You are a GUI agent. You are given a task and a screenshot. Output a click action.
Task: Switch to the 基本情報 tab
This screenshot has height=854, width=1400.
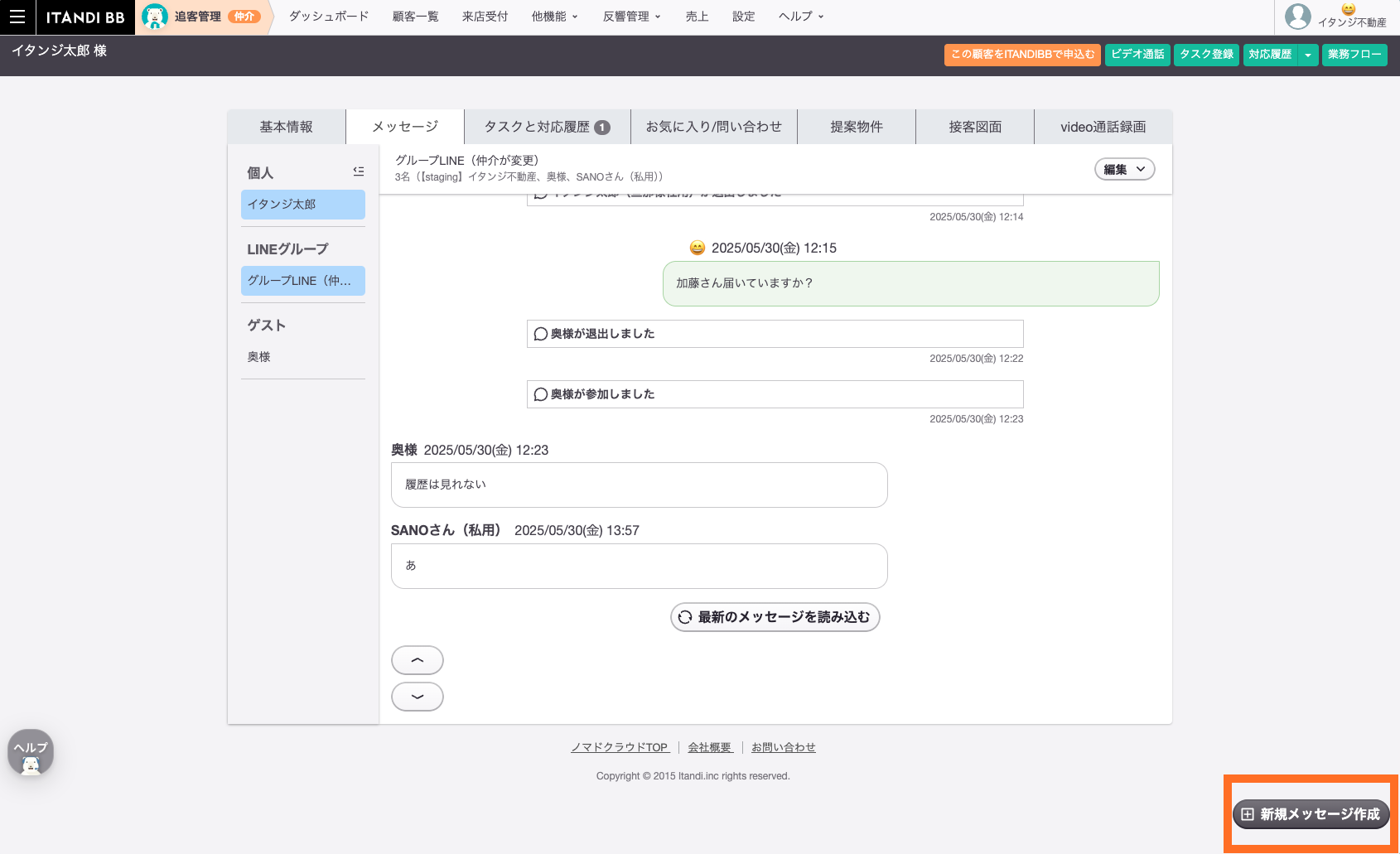(x=287, y=127)
